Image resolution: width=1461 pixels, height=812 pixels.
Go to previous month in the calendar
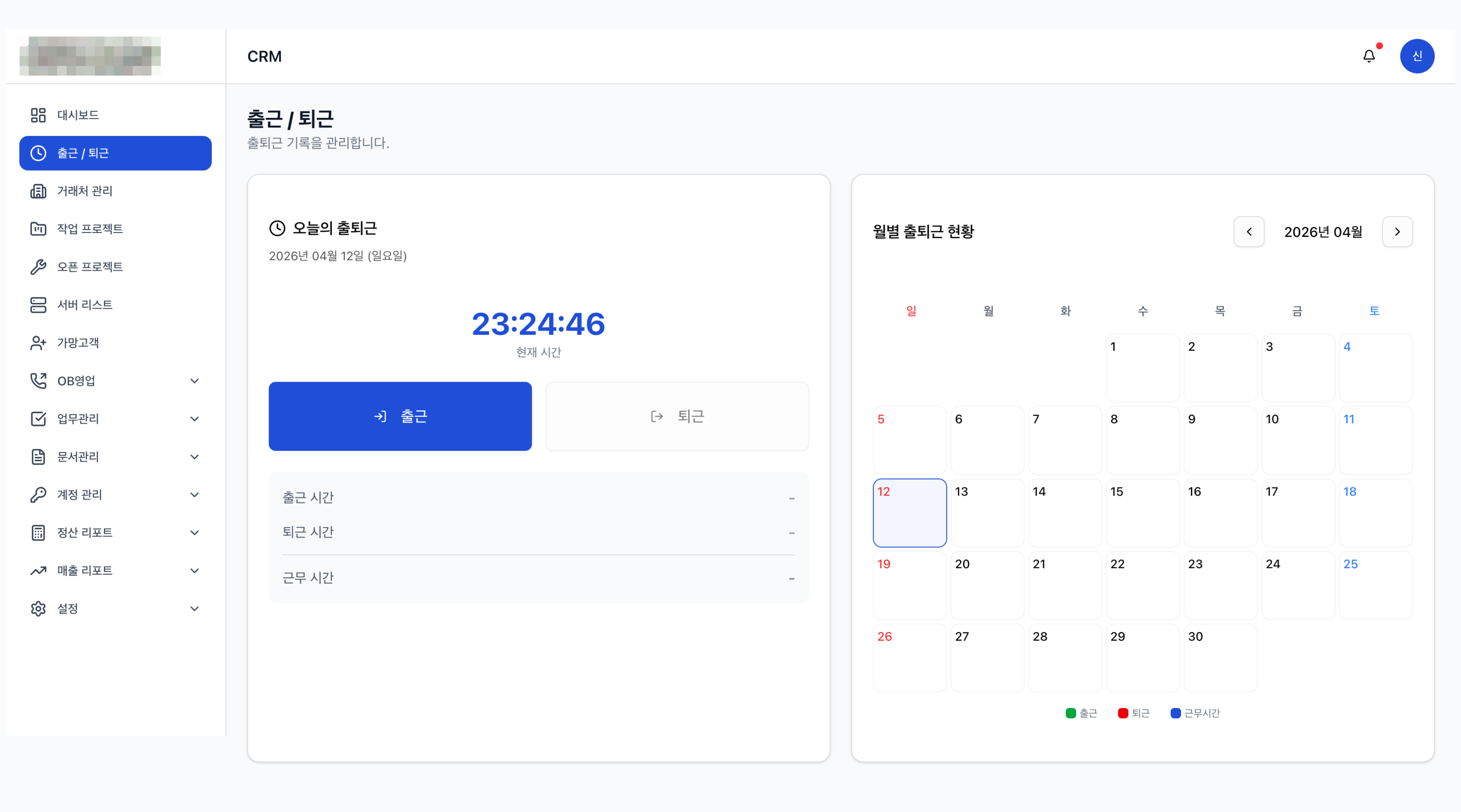(1249, 231)
